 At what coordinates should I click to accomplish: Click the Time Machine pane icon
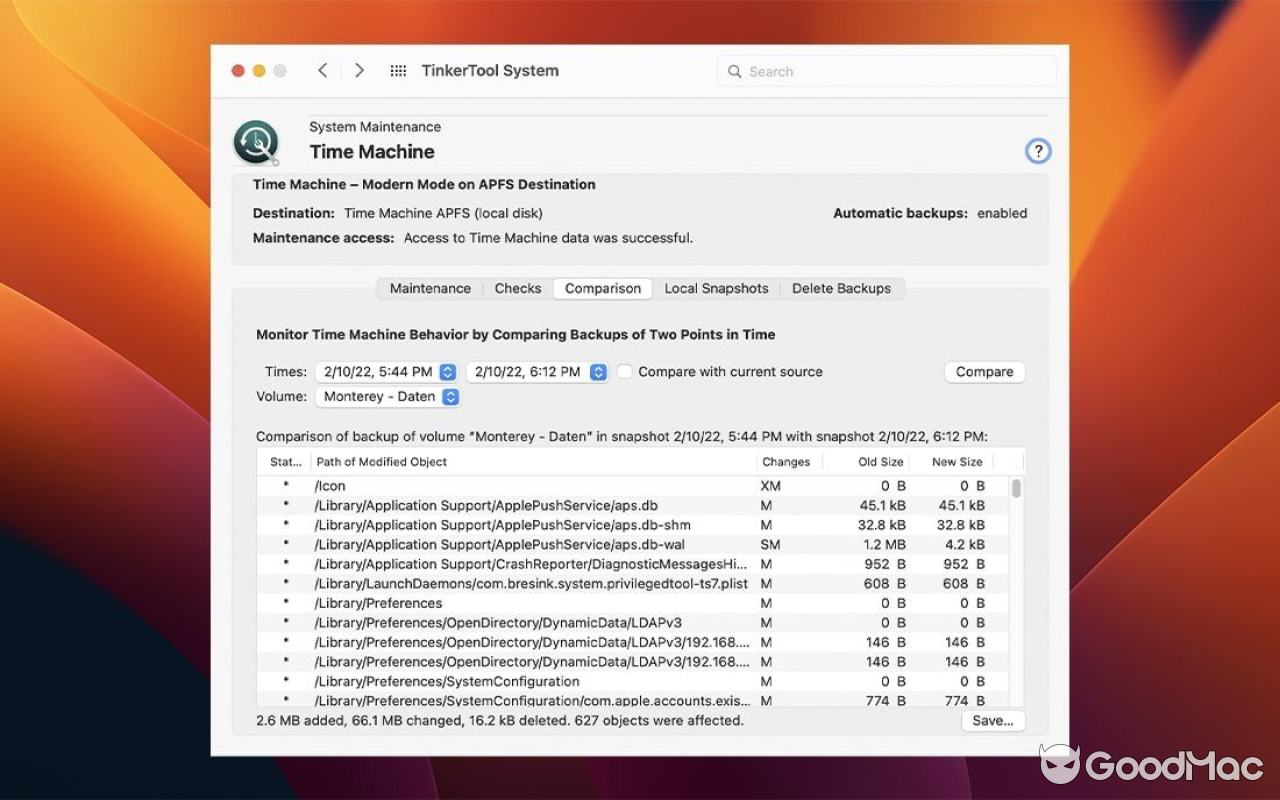(x=256, y=141)
